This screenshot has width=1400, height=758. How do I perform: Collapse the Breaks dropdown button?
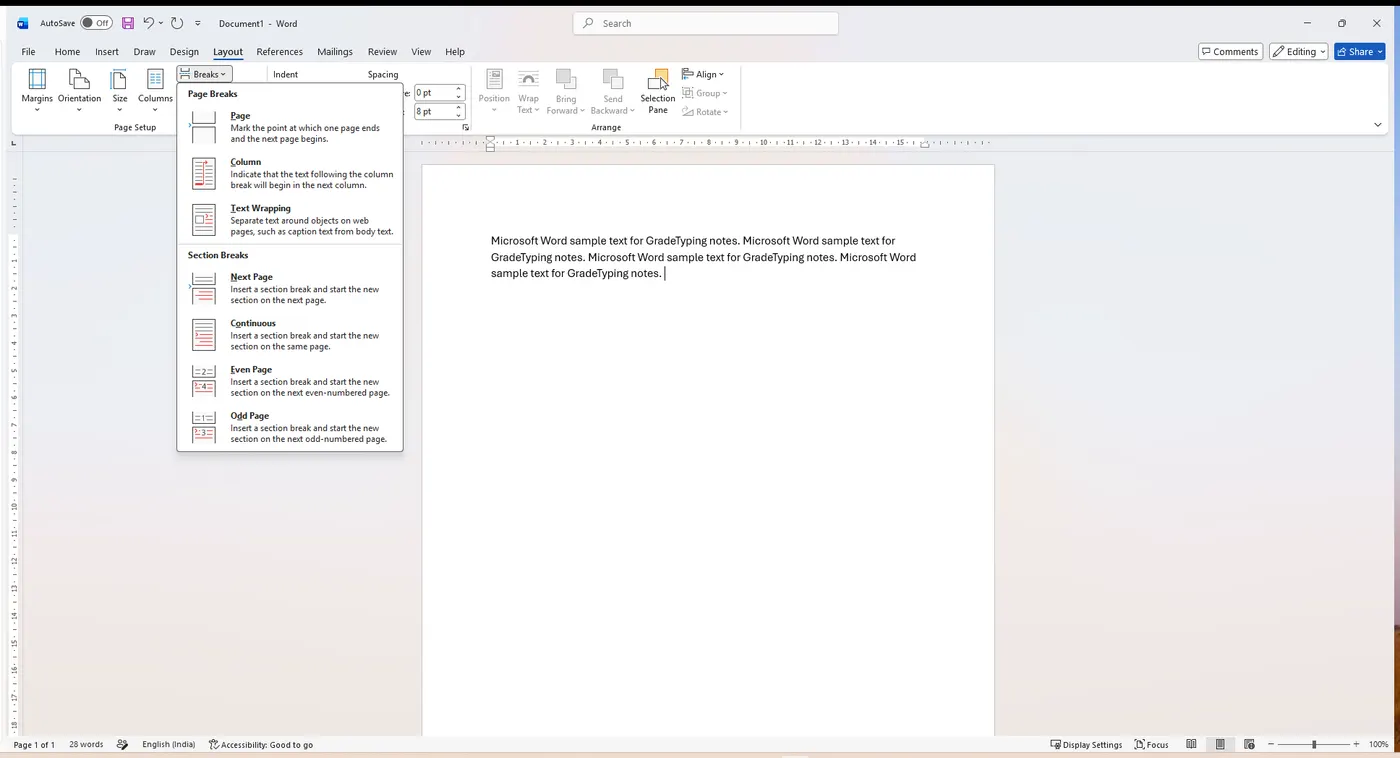tap(205, 74)
